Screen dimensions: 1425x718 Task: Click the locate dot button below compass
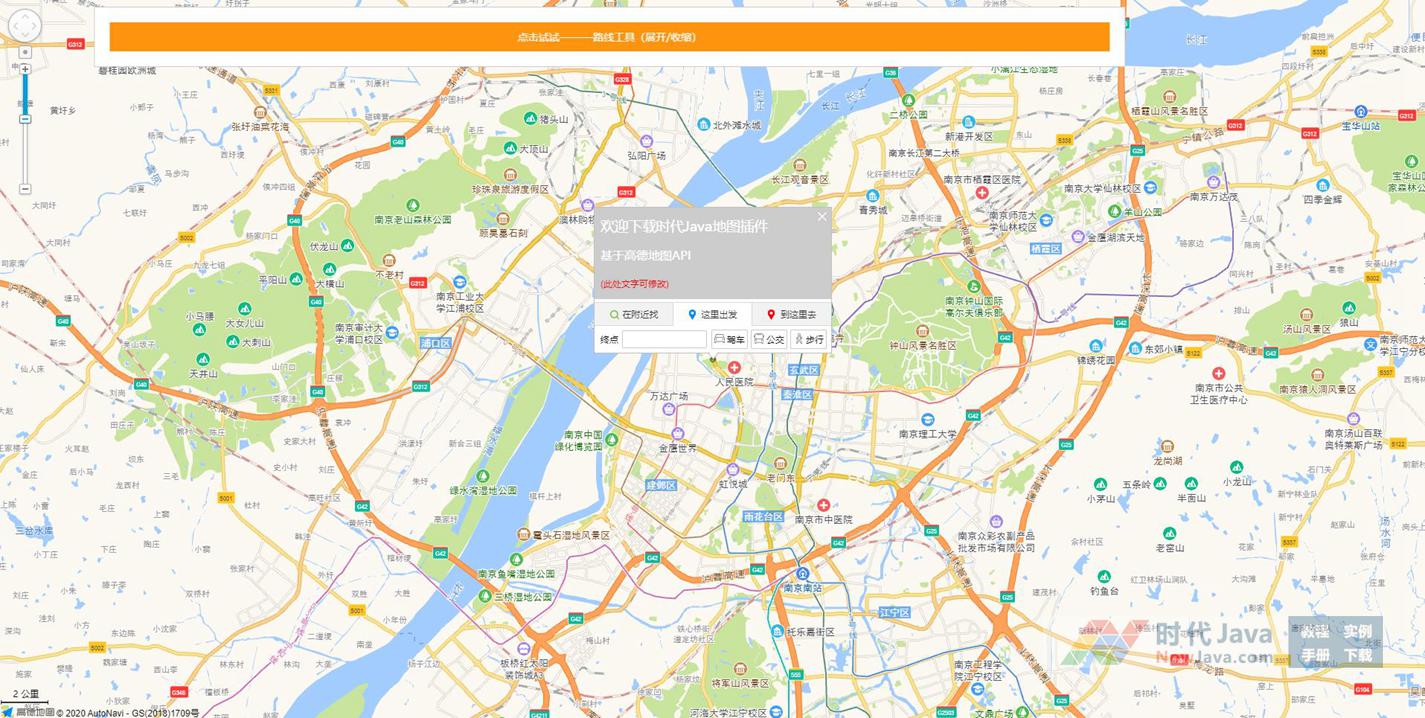[x=25, y=53]
